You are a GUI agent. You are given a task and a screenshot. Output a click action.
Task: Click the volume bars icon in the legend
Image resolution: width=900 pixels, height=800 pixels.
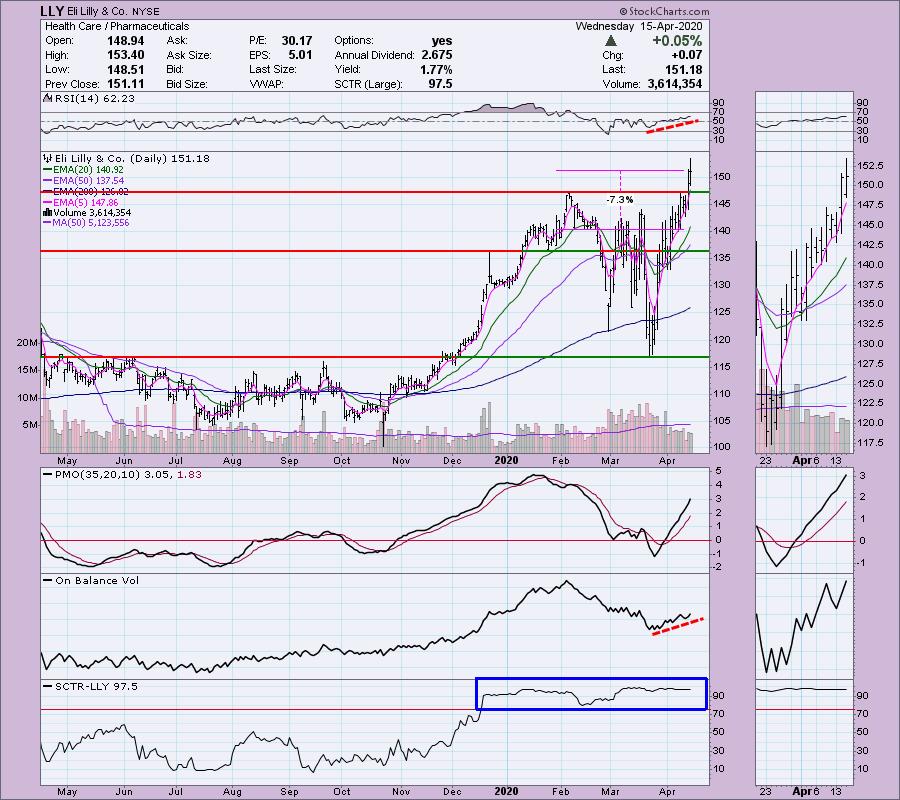(x=48, y=213)
